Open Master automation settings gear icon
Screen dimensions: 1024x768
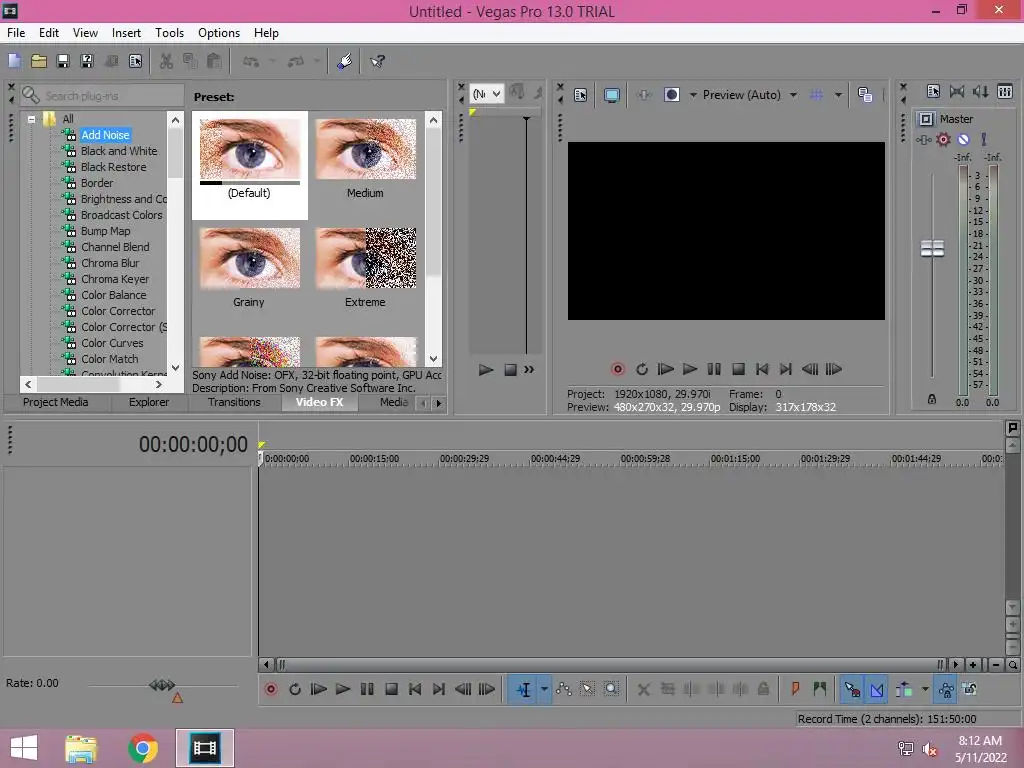pos(943,140)
